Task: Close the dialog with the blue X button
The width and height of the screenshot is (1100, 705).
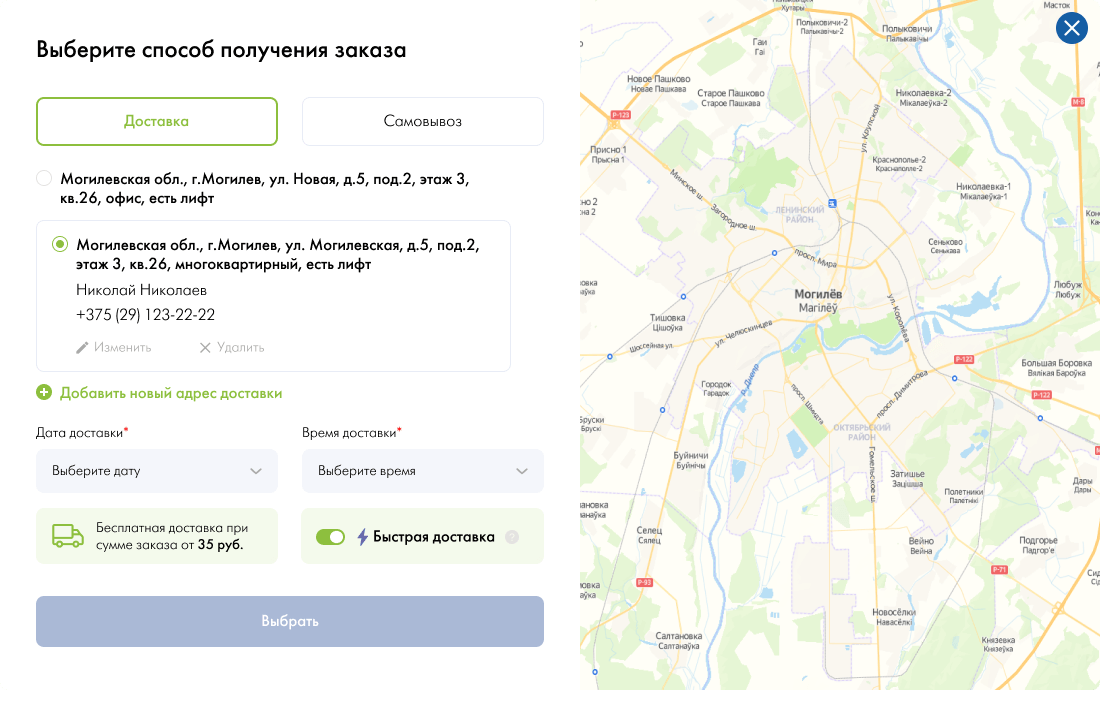Action: coord(1072,28)
